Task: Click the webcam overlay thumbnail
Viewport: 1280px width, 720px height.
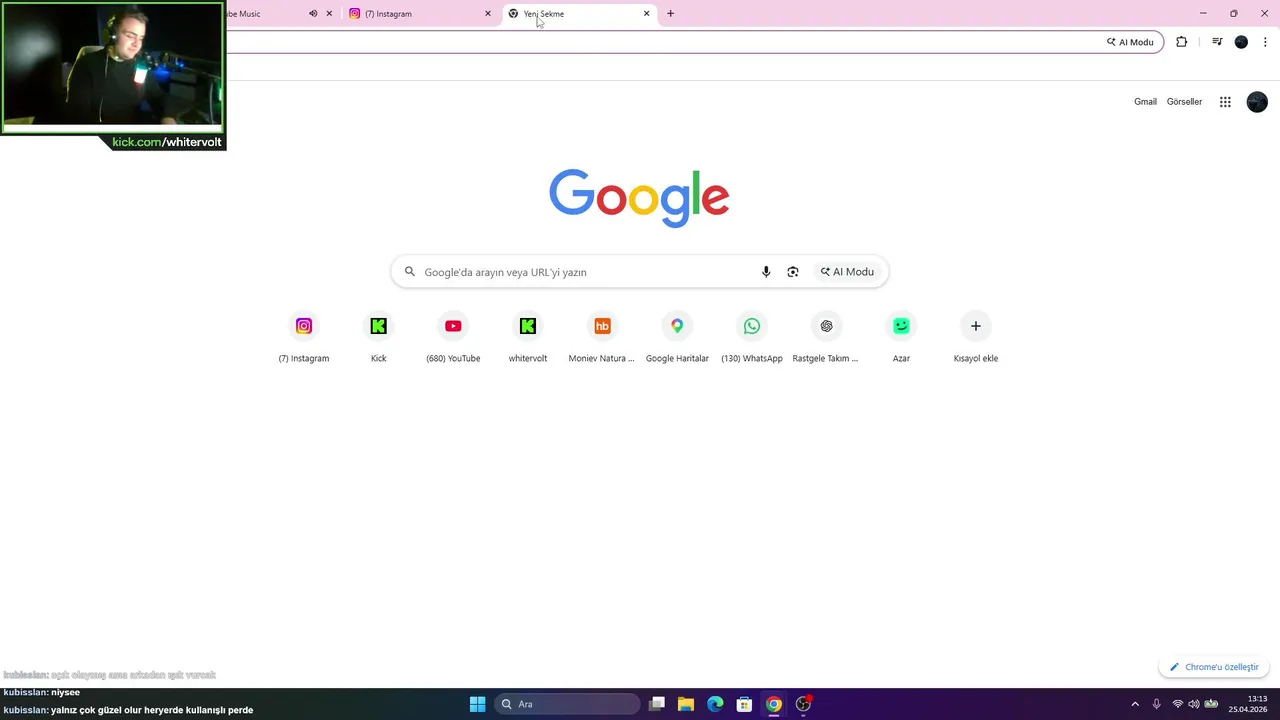Action: pos(113,66)
